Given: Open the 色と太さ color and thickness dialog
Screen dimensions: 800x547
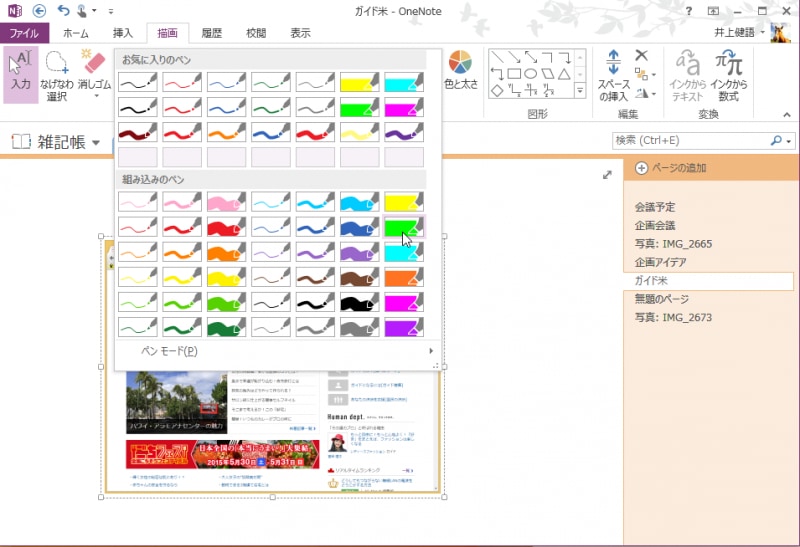Looking at the screenshot, I should [x=461, y=72].
